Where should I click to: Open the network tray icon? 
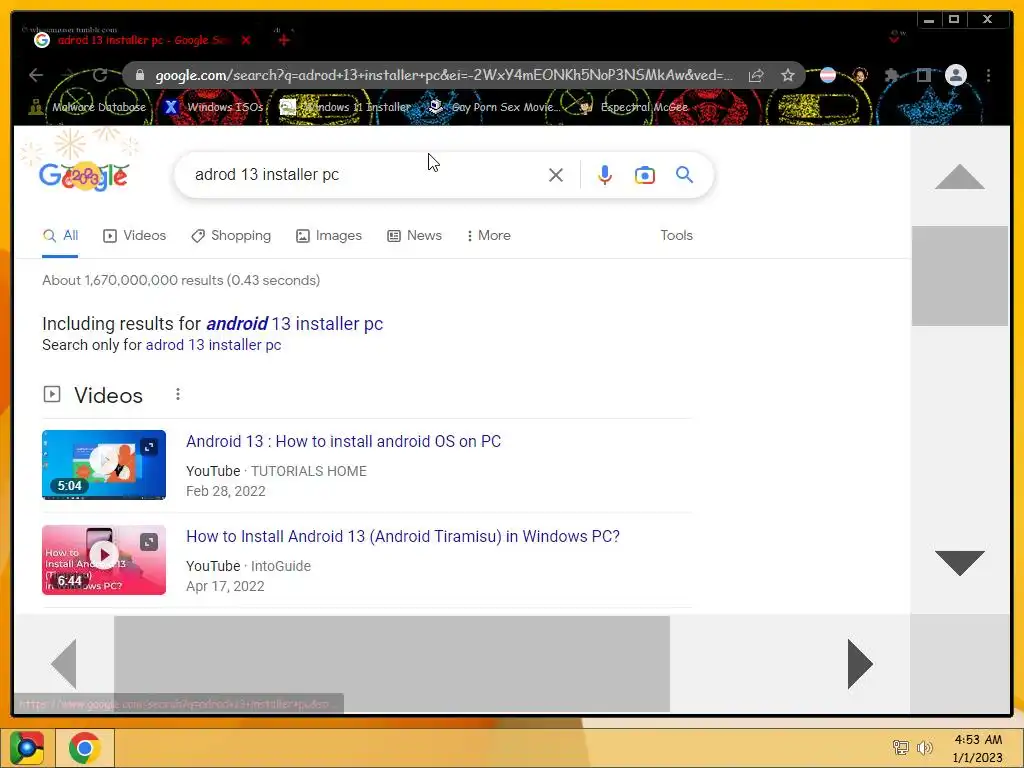(x=901, y=748)
